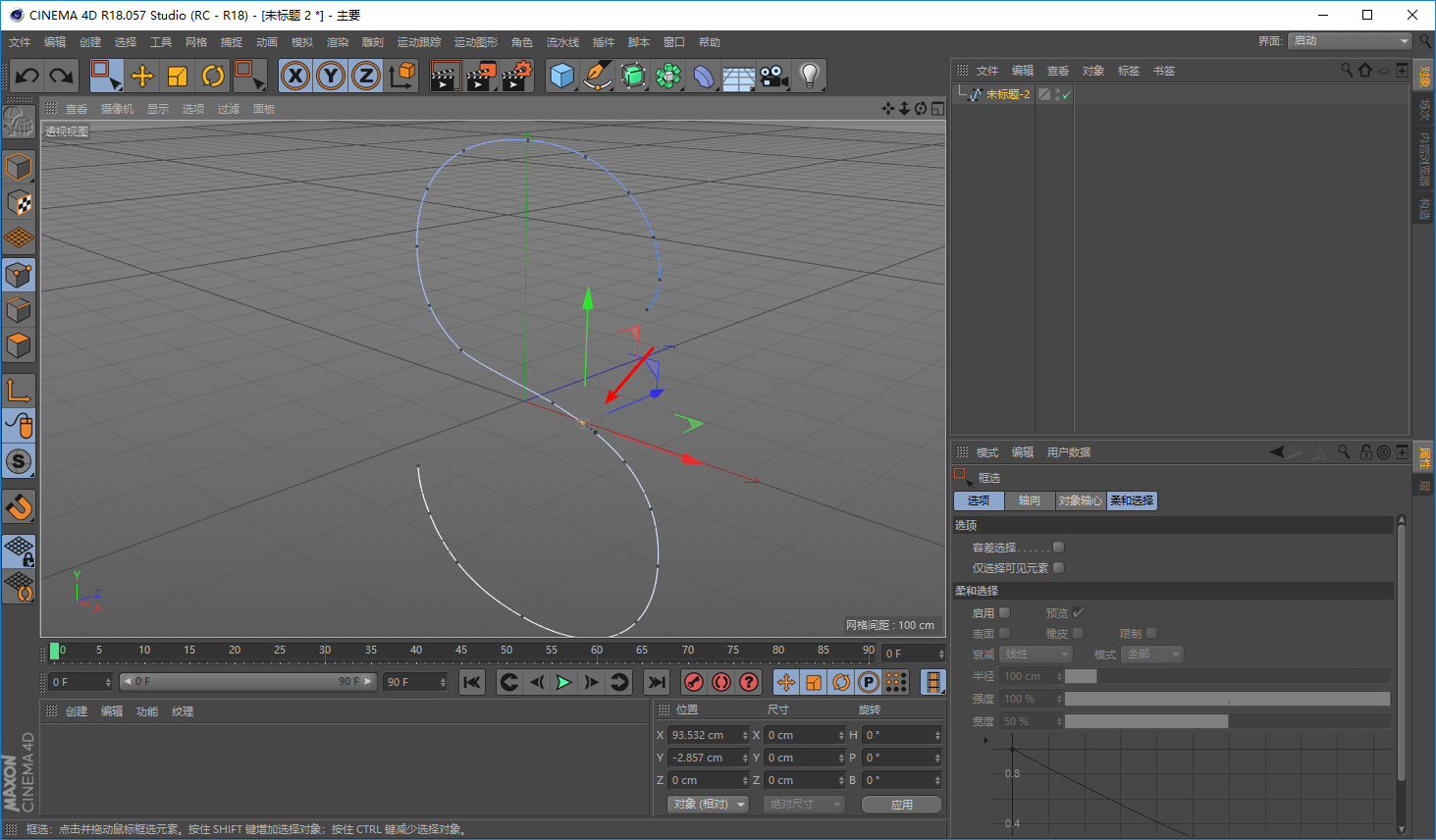This screenshot has width=1436, height=840.
Task: Toggle autokeying red button
Action: pyautogui.click(x=721, y=682)
